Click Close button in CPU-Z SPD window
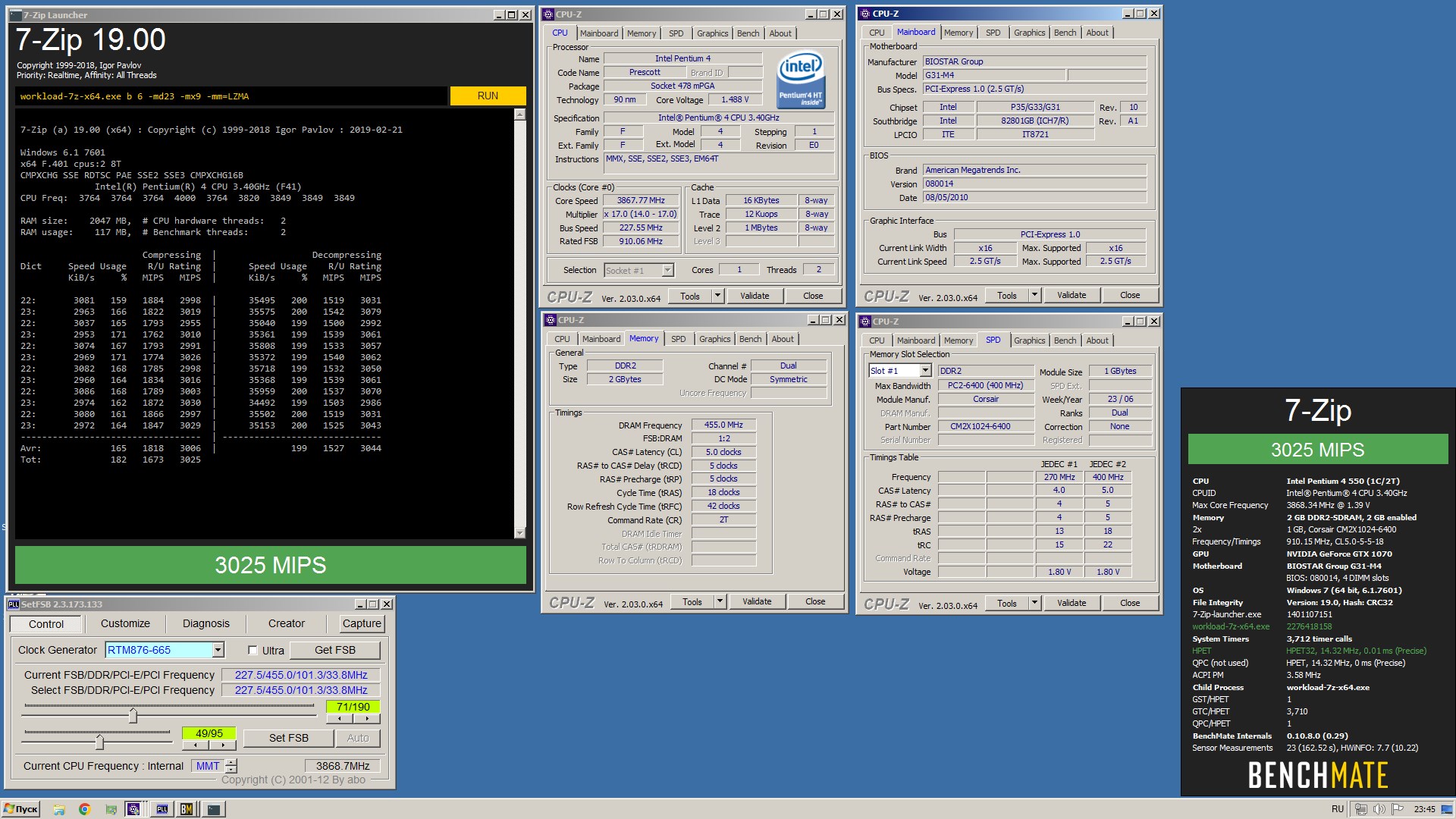The width and height of the screenshot is (1456, 819). point(1130,603)
